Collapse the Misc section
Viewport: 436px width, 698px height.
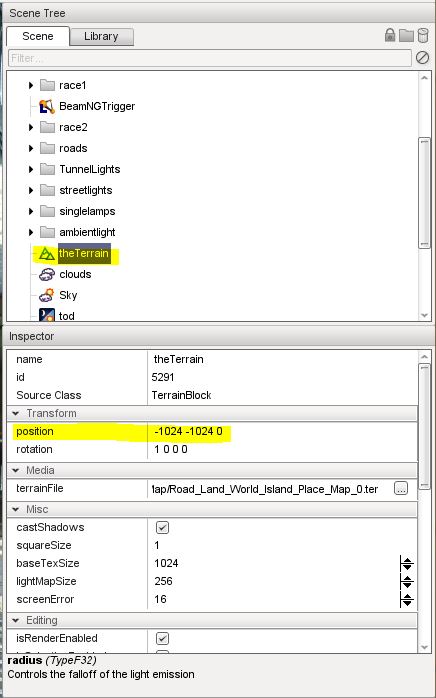point(16,510)
